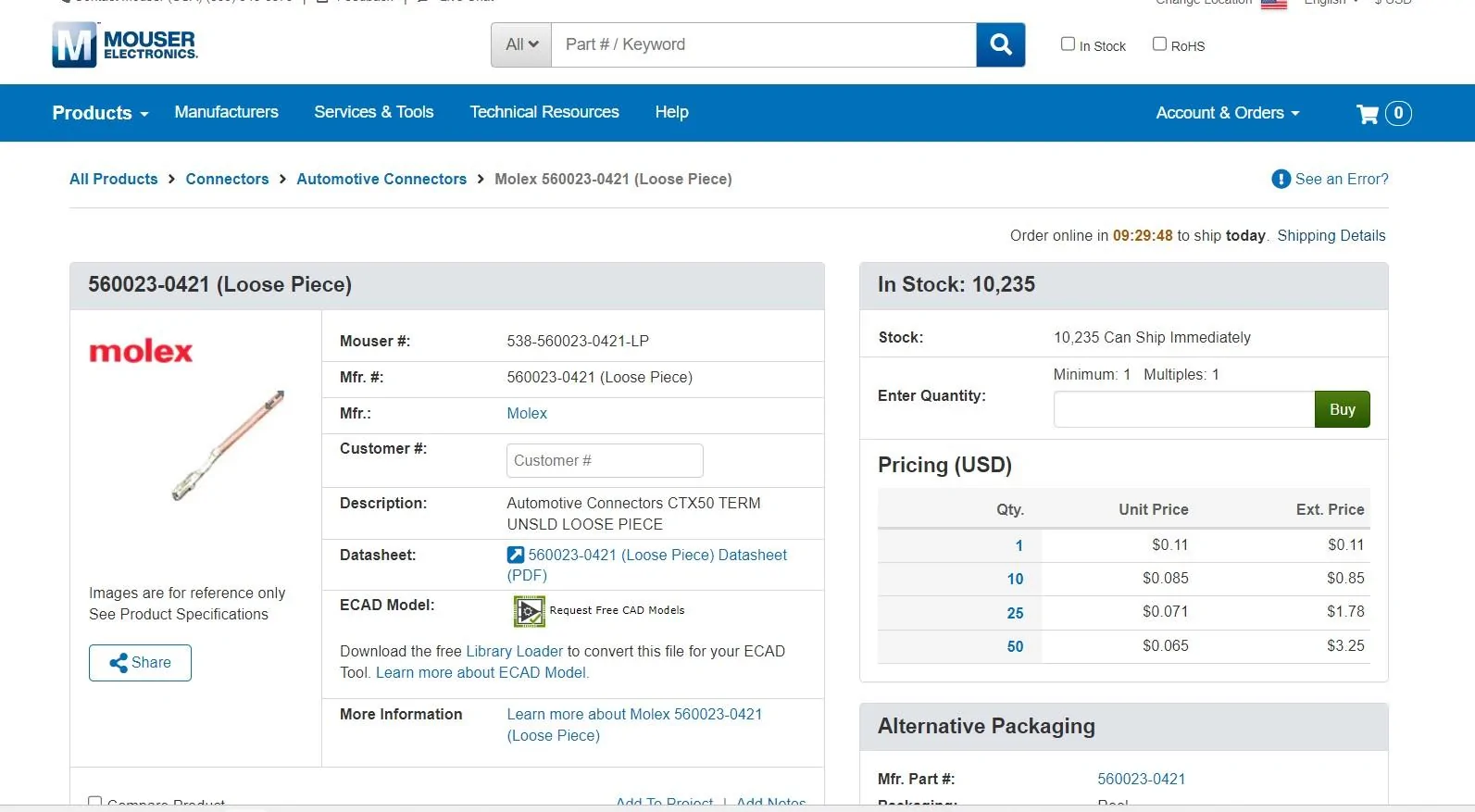
Task: Click the $0.065 unit price cell
Action: 1165,646
